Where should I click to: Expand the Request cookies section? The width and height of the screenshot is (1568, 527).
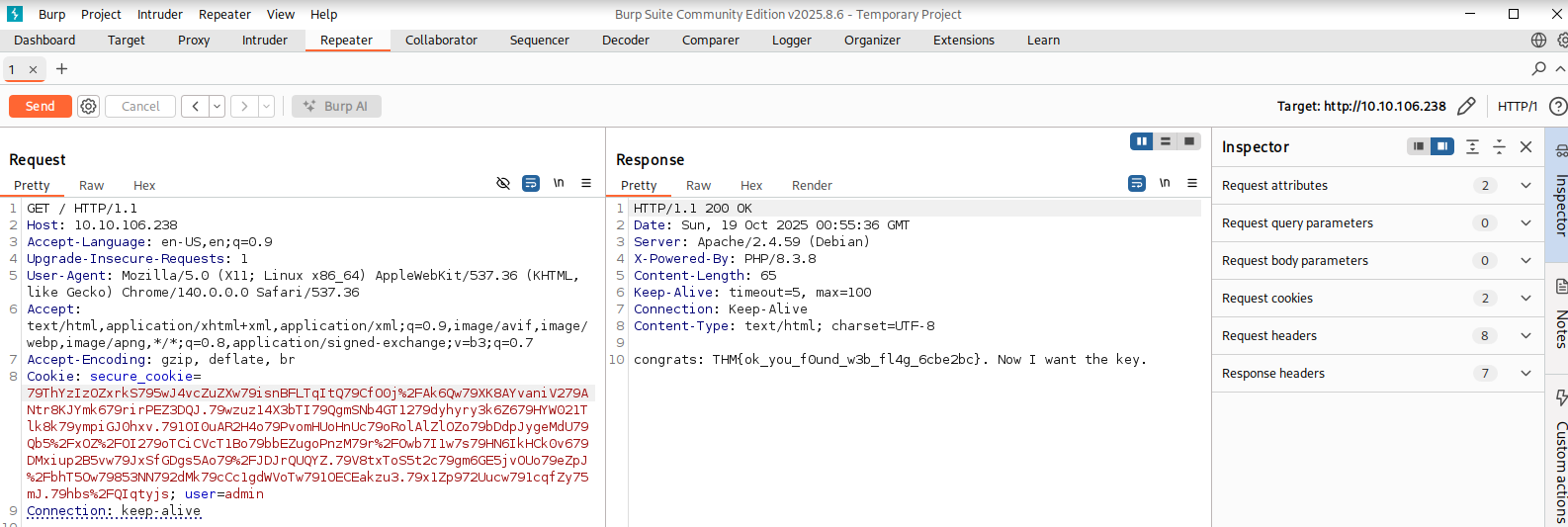(x=1525, y=298)
